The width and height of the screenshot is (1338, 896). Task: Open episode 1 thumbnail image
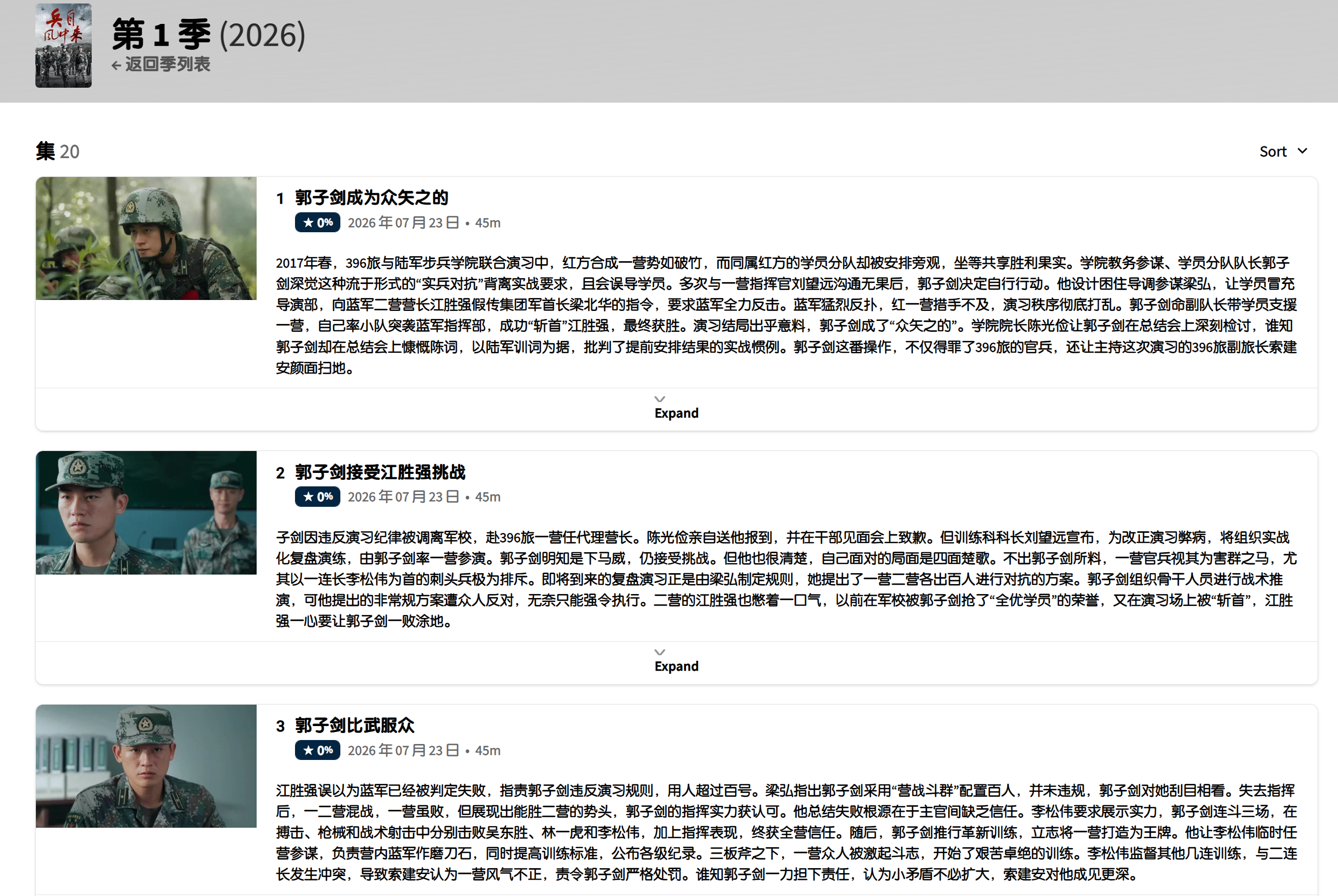coord(146,238)
